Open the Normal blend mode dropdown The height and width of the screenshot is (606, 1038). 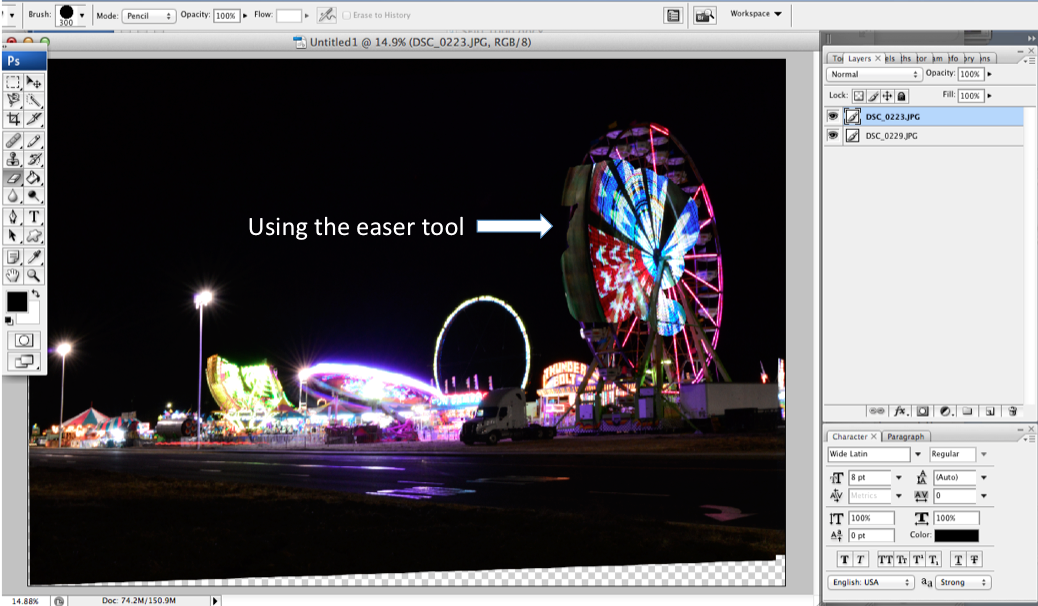[x=874, y=74]
